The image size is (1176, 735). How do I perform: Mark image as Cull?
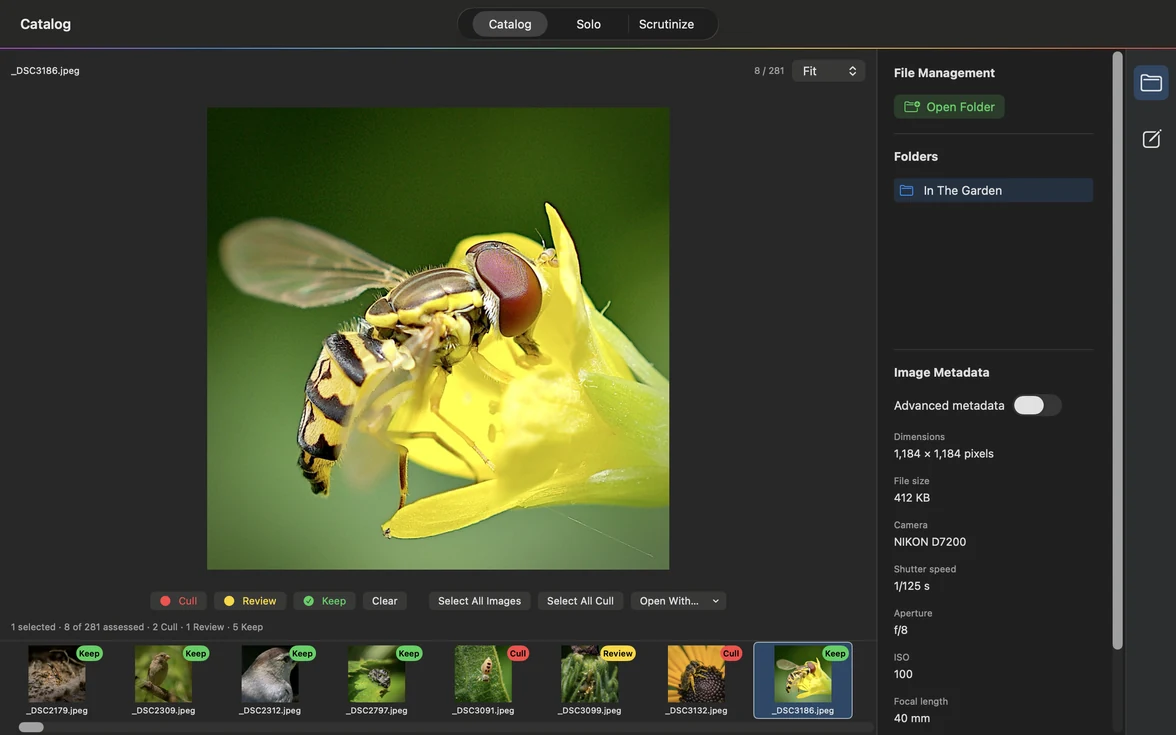(x=178, y=601)
